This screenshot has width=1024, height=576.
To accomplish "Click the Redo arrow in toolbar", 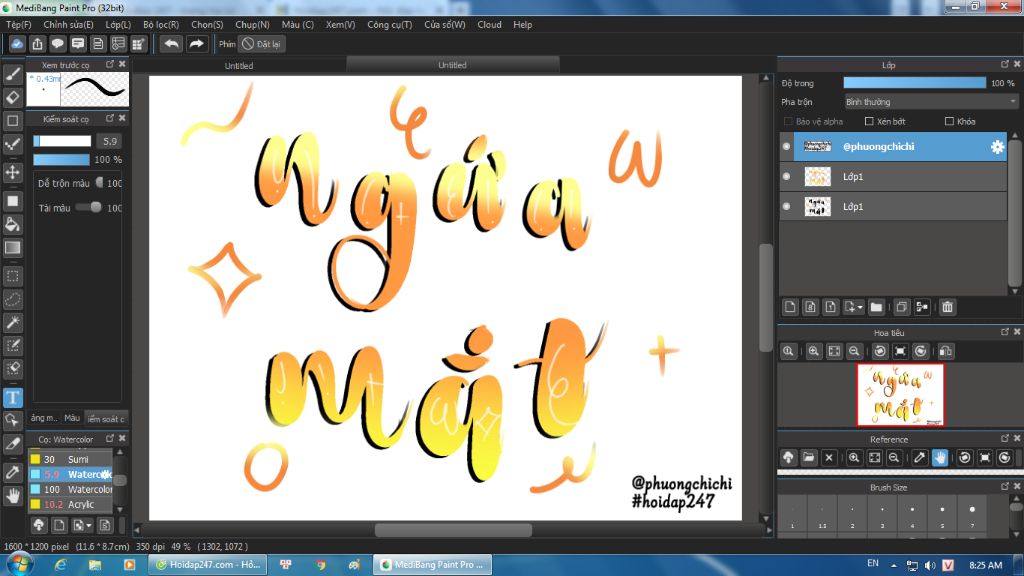I will click(x=196, y=44).
